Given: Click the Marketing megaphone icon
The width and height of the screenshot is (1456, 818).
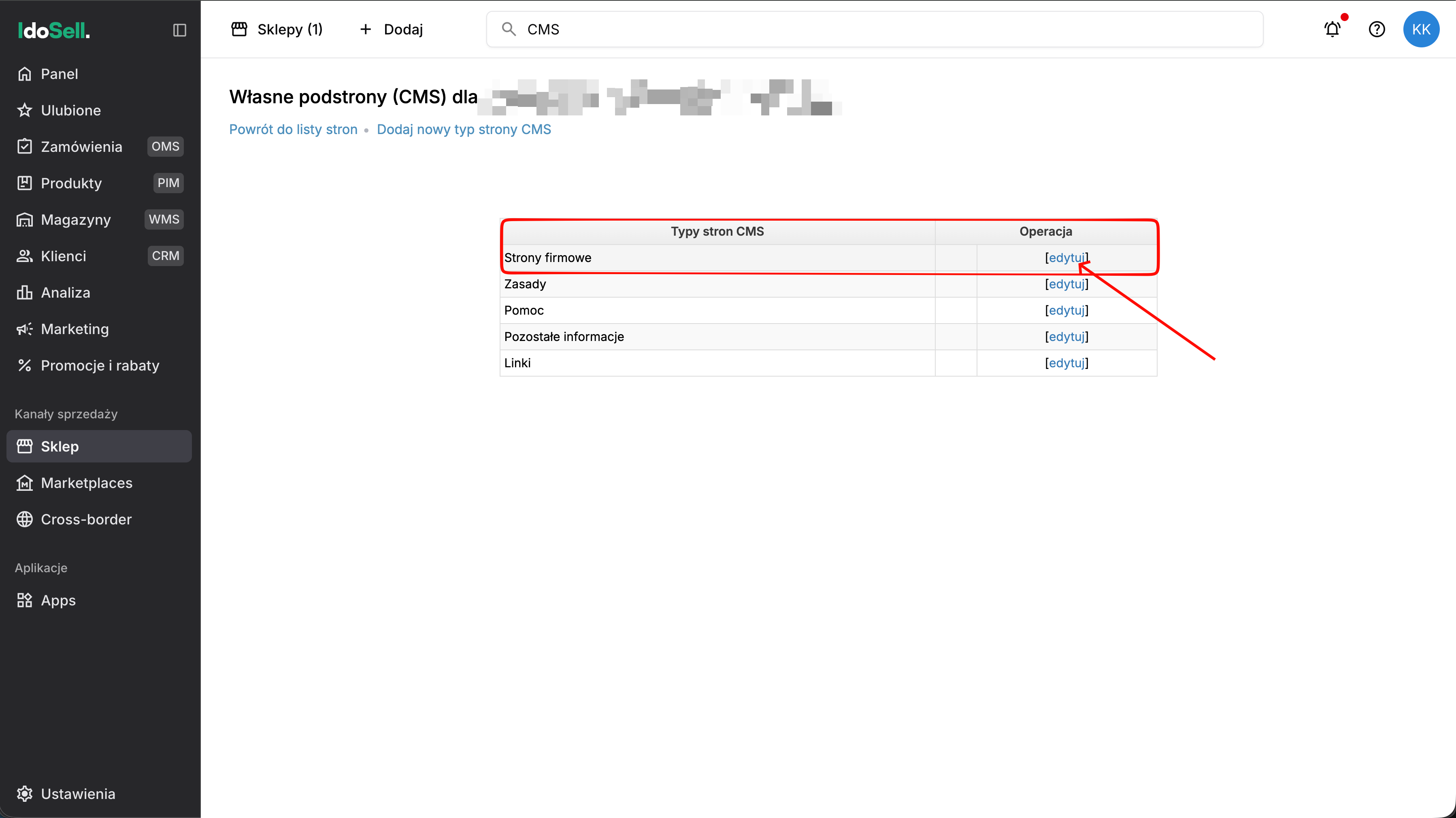Looking at the screenshot, I should 24,329.
